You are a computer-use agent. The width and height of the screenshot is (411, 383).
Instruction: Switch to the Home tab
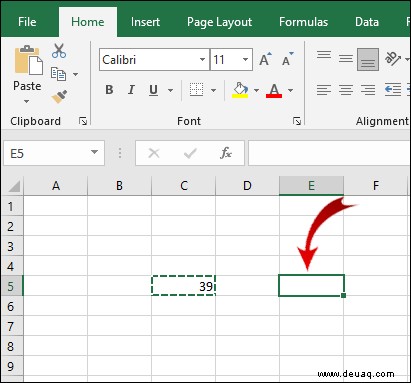click(88, 22)
